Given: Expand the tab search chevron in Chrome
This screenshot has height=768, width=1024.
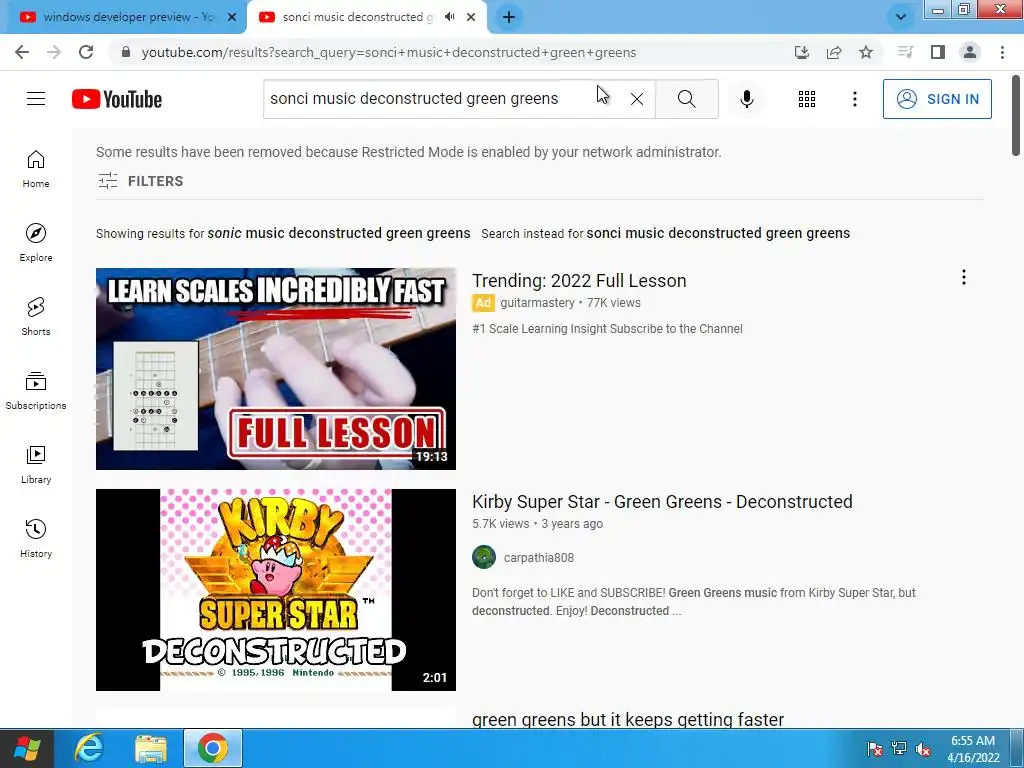Looking at the screenshot, I should coord(901,17).
